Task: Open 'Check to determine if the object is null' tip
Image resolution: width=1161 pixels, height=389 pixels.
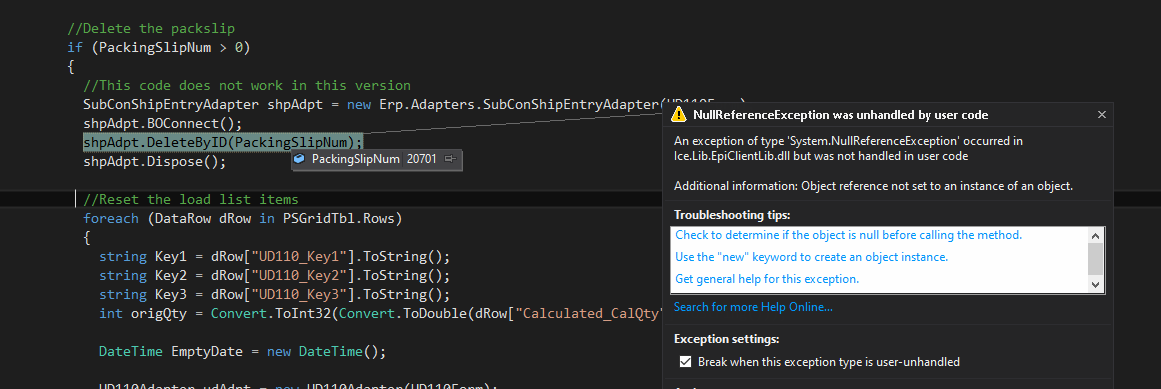Action: coord(849,235)
